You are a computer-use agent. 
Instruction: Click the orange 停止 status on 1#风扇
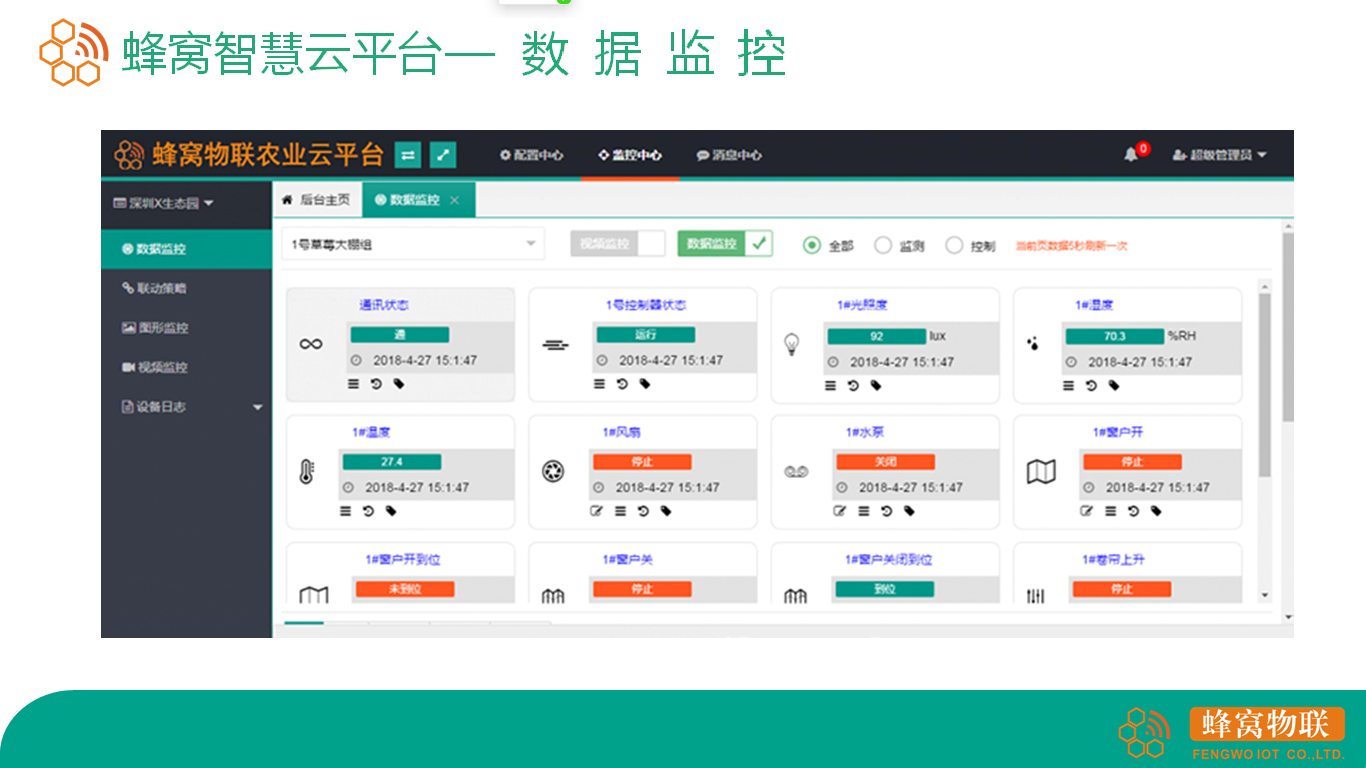pyautogui.click(x=642, y=462)
